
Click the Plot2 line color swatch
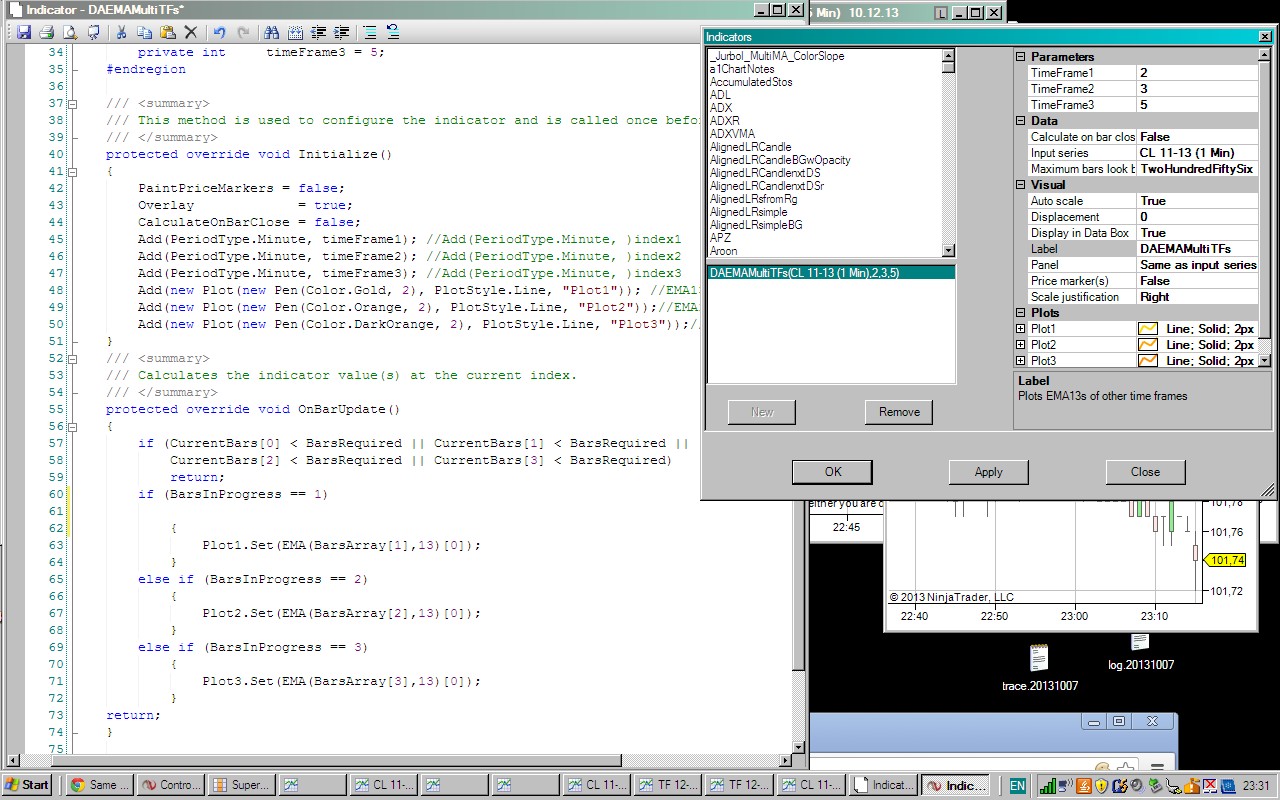(1149, 345)
